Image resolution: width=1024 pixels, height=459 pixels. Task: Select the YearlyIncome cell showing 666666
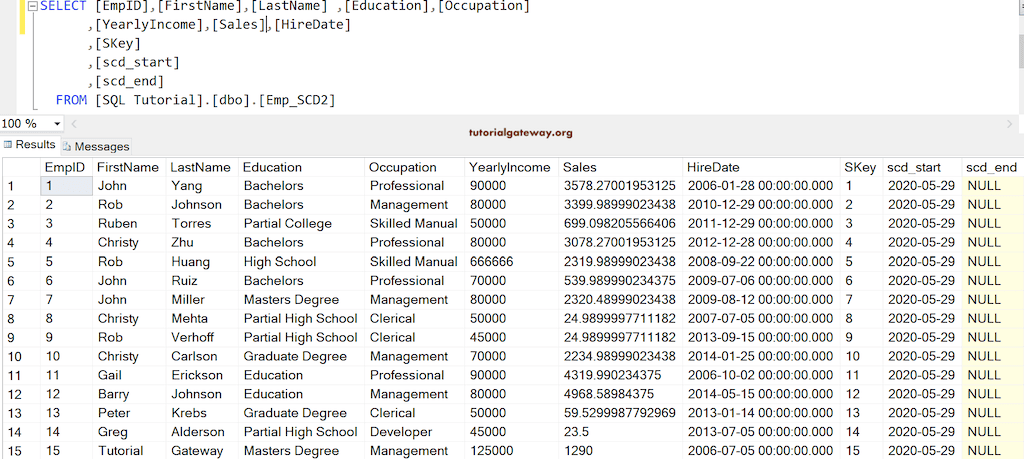[491, 262]
